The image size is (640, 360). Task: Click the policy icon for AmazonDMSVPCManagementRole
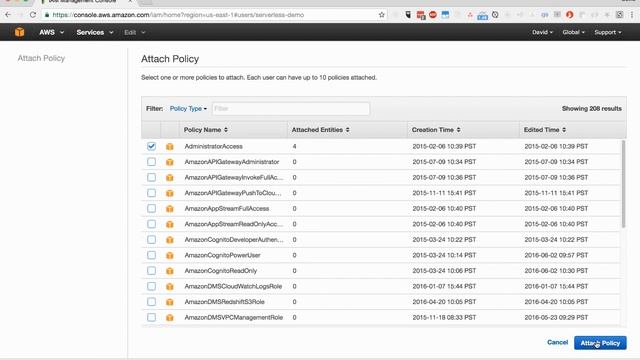click(170, 318)
